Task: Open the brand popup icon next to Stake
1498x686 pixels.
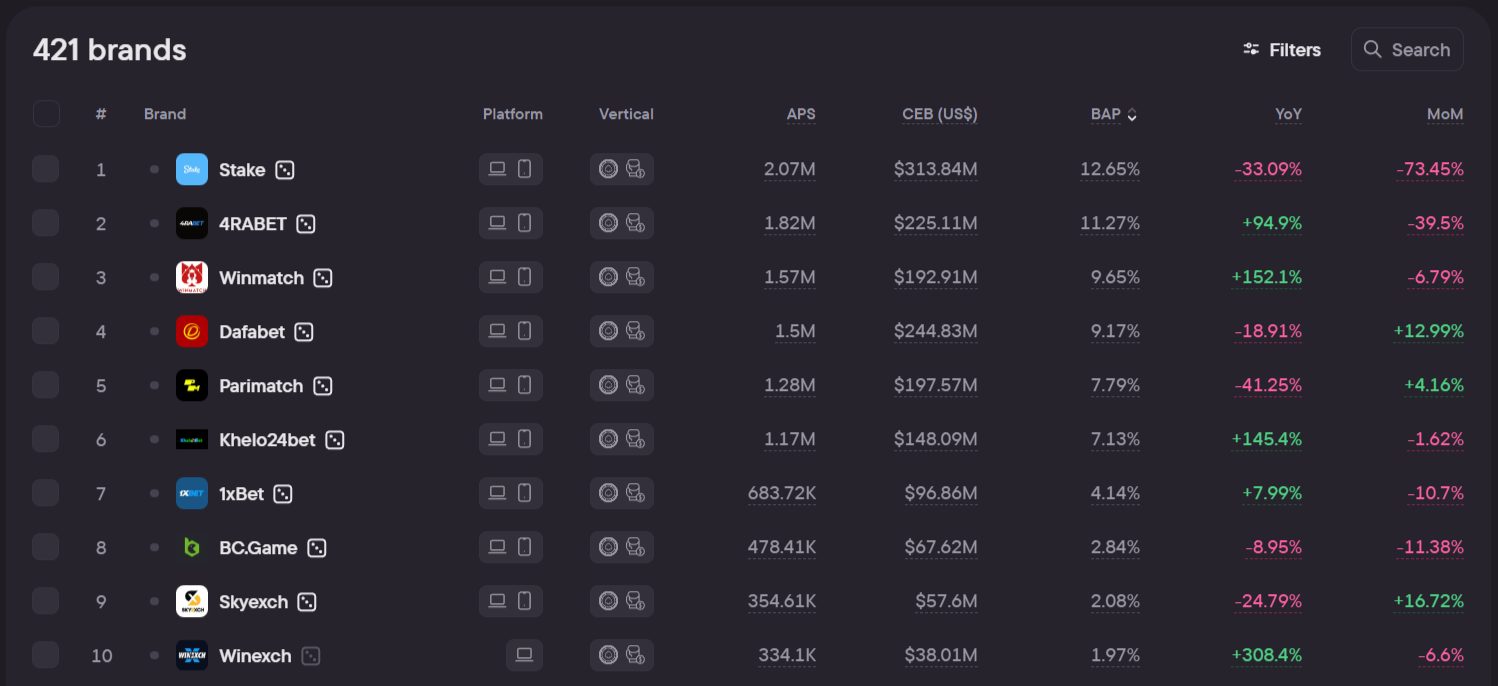Action: coord(285,169)
